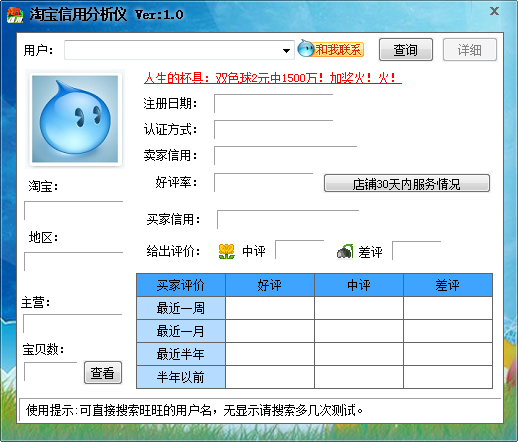Click the 和我联系 Wangwang contact icon
The height and width of the screenshot is (442, 518).
[330, 49]
